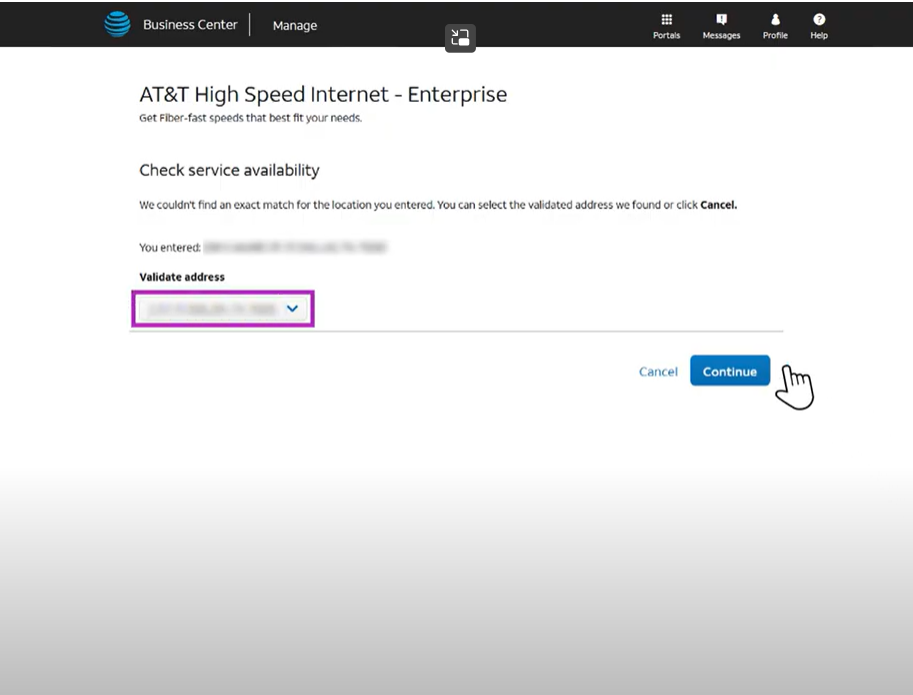913x695 pixels.
Task: Click the picture-in-picture overlay icon
Action: (x=461, y=38)
